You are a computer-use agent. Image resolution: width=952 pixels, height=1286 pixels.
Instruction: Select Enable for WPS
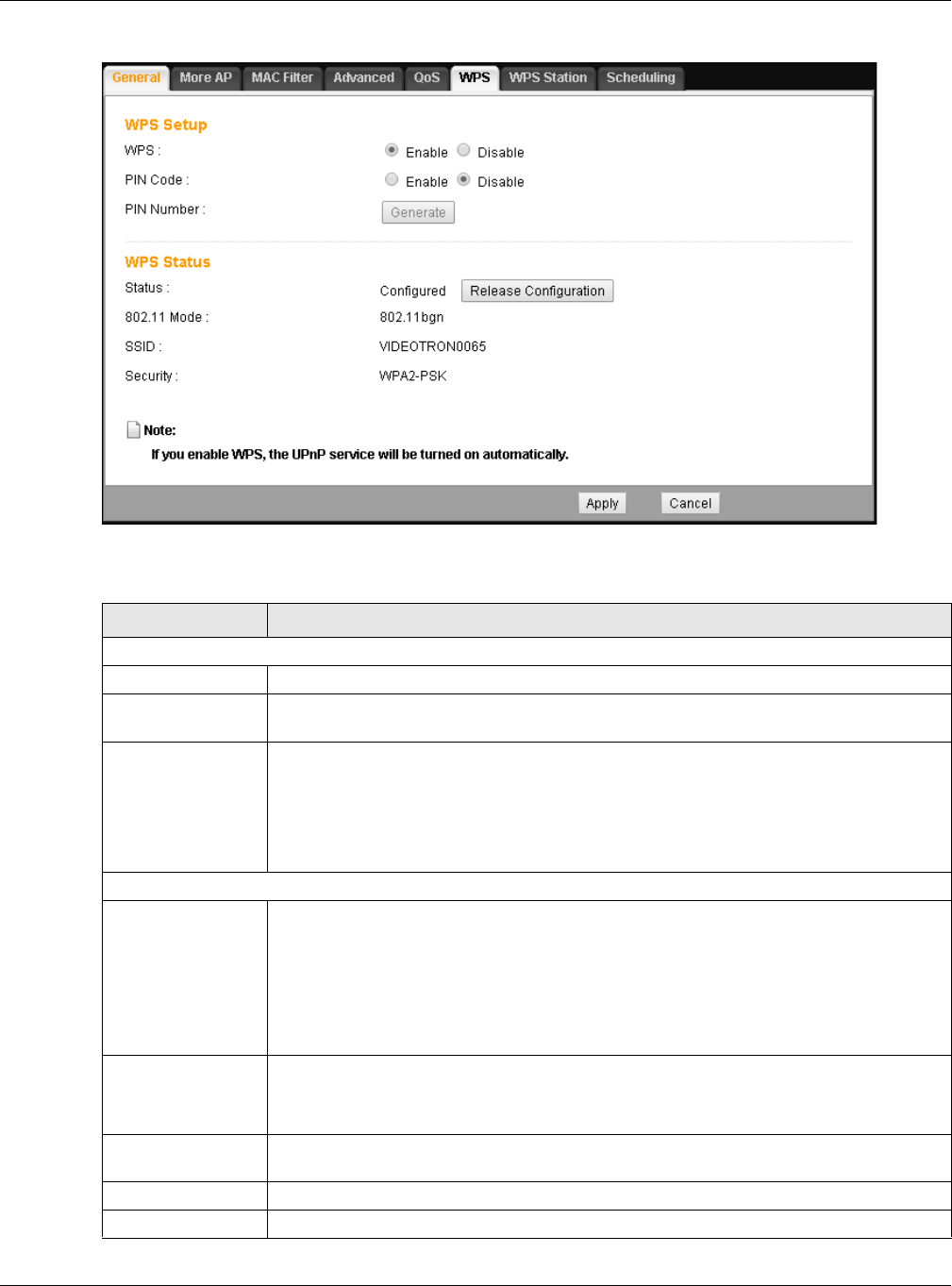coord(392,150)
